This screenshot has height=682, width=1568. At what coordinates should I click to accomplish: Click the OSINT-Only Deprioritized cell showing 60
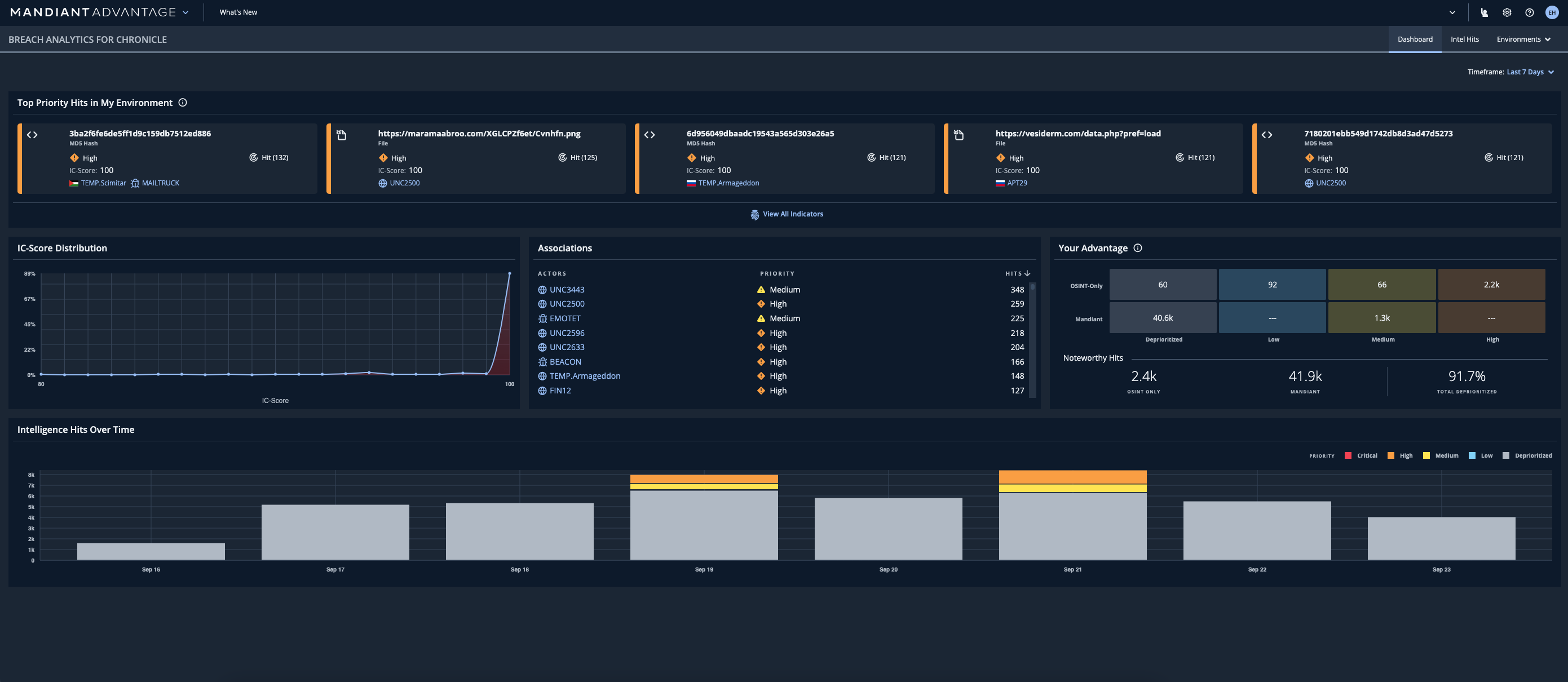click(x=1163, y=284)
